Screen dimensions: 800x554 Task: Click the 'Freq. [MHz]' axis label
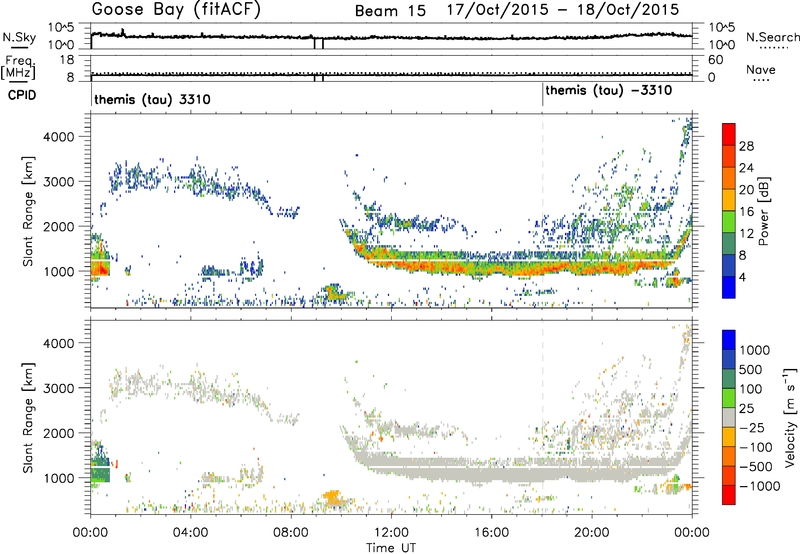point(18,68)
